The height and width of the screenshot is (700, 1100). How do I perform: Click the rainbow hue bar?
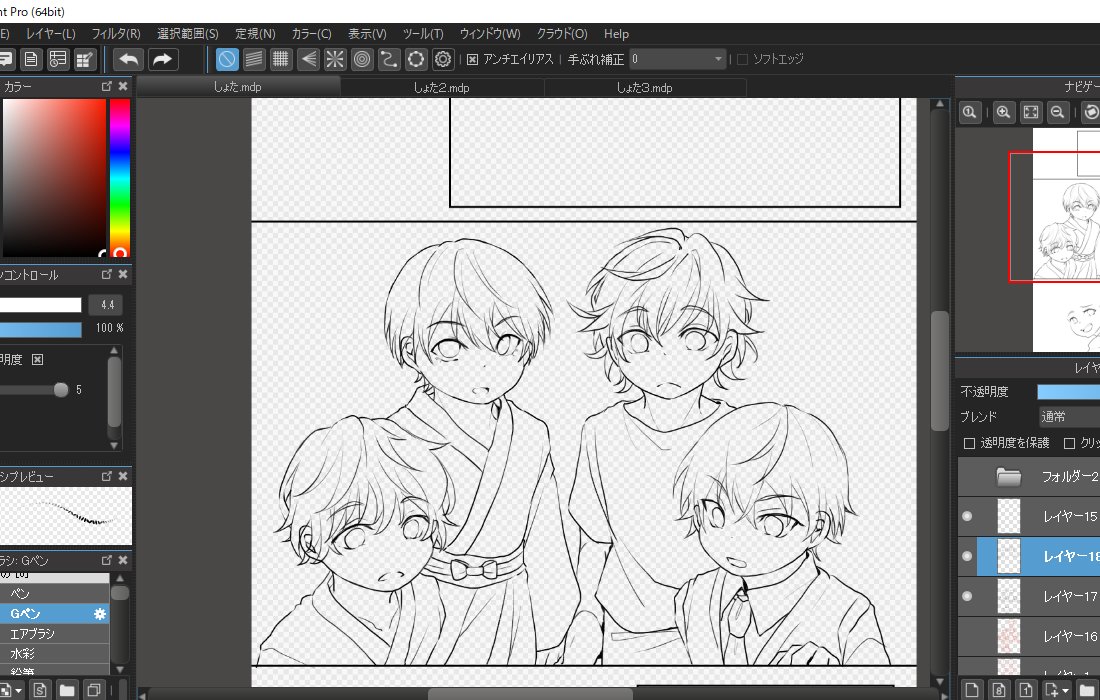[119, 177]
